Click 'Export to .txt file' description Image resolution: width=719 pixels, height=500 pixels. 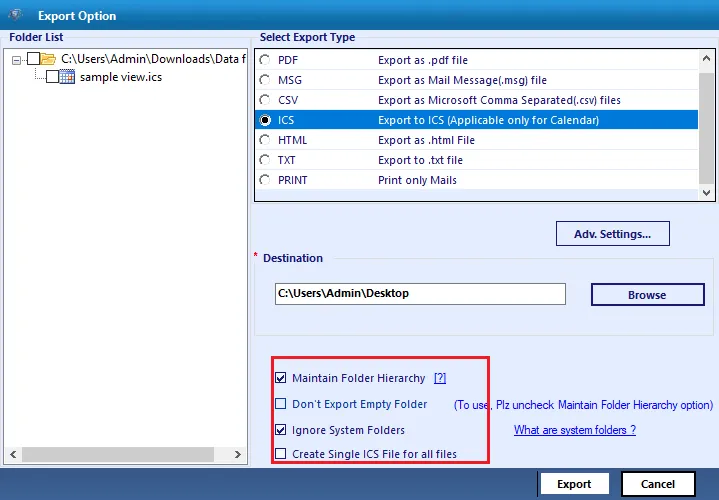pyautogui.click(x=420, y=160)
